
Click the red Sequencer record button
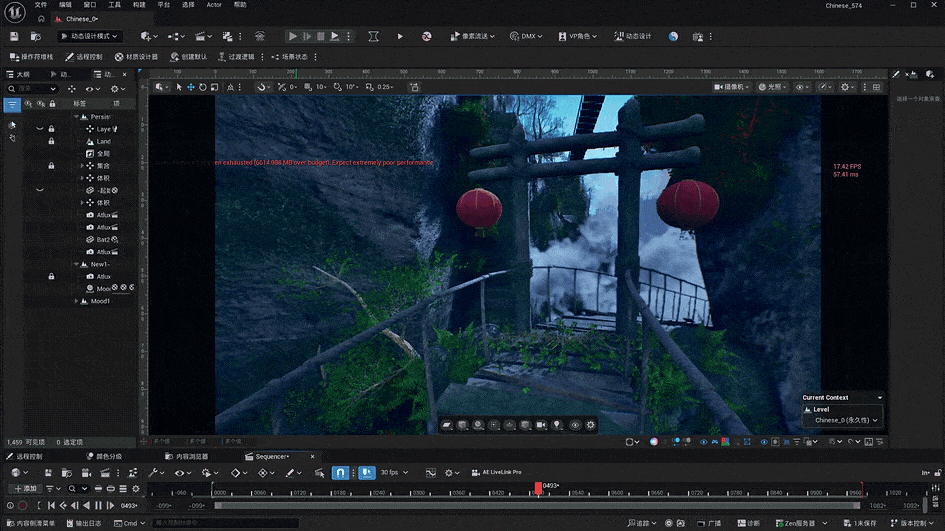pos(22,506)
